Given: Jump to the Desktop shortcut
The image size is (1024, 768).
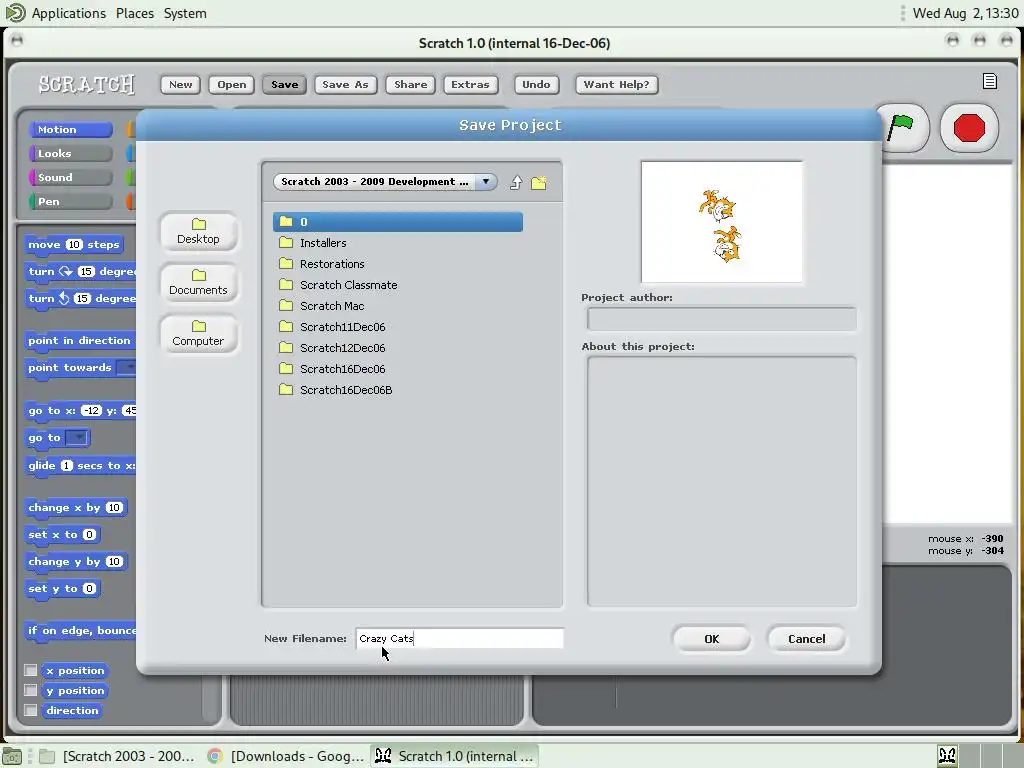Looking at the screenshot, I should (x=199, y=232).
